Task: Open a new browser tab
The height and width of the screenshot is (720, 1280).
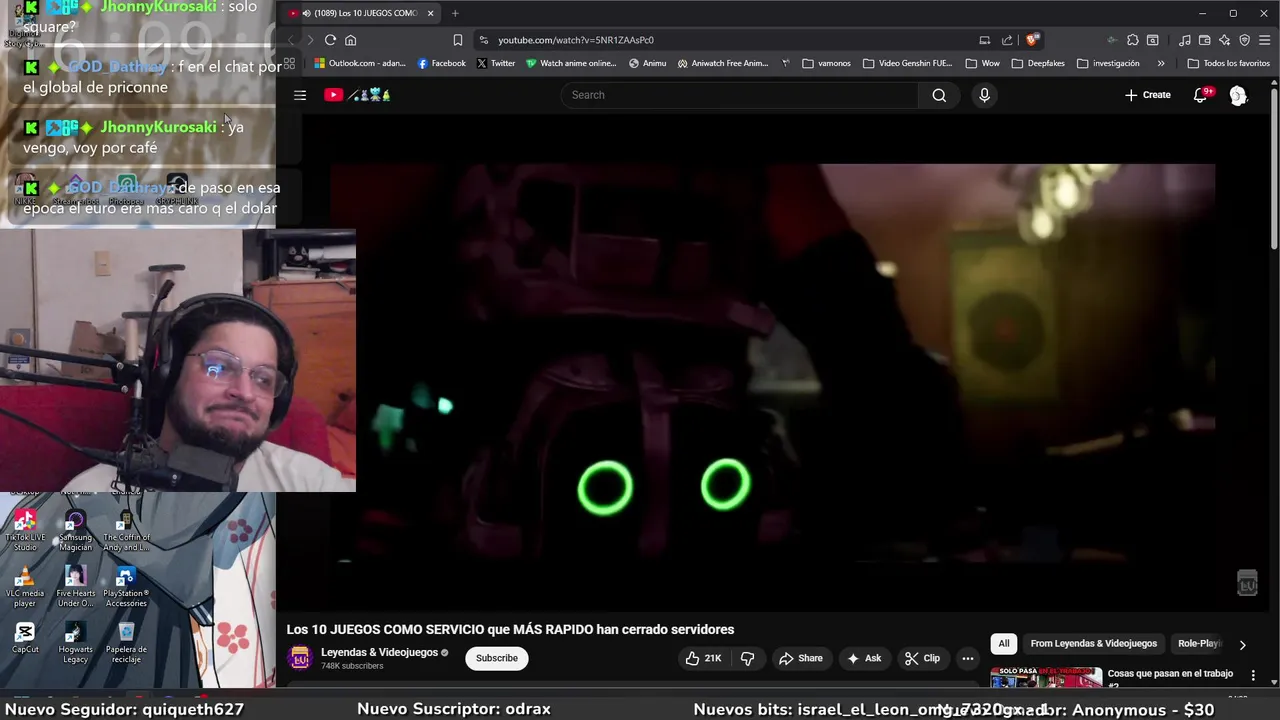Action: (455, 13)
